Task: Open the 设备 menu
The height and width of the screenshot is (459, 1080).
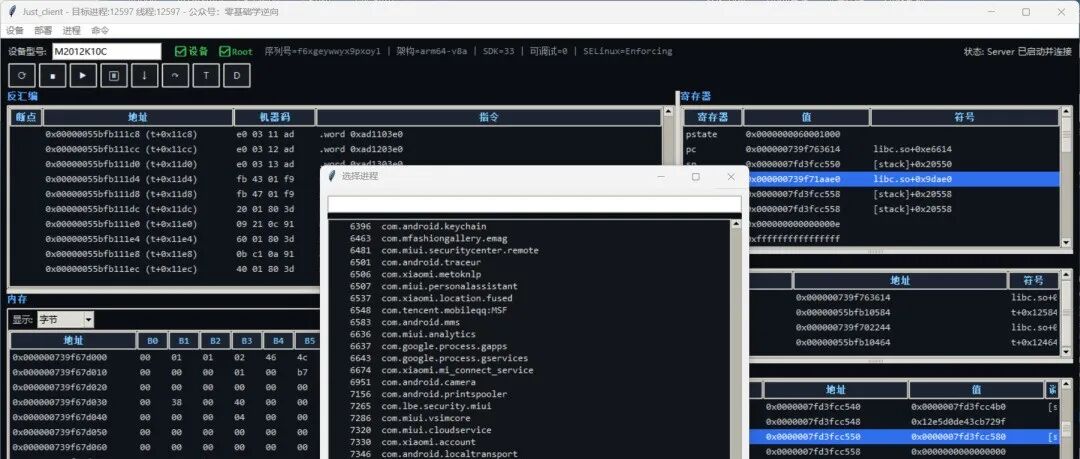Action: point(14,30)
